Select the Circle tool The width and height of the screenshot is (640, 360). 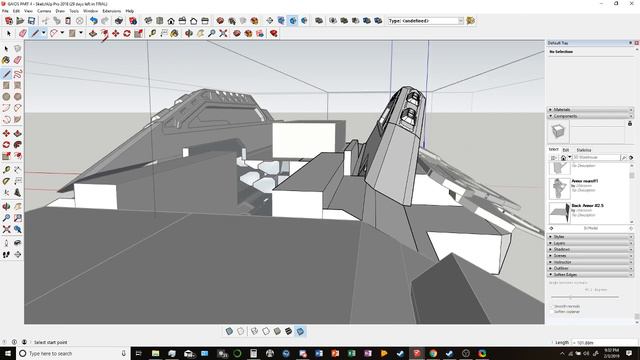[6, 97]
